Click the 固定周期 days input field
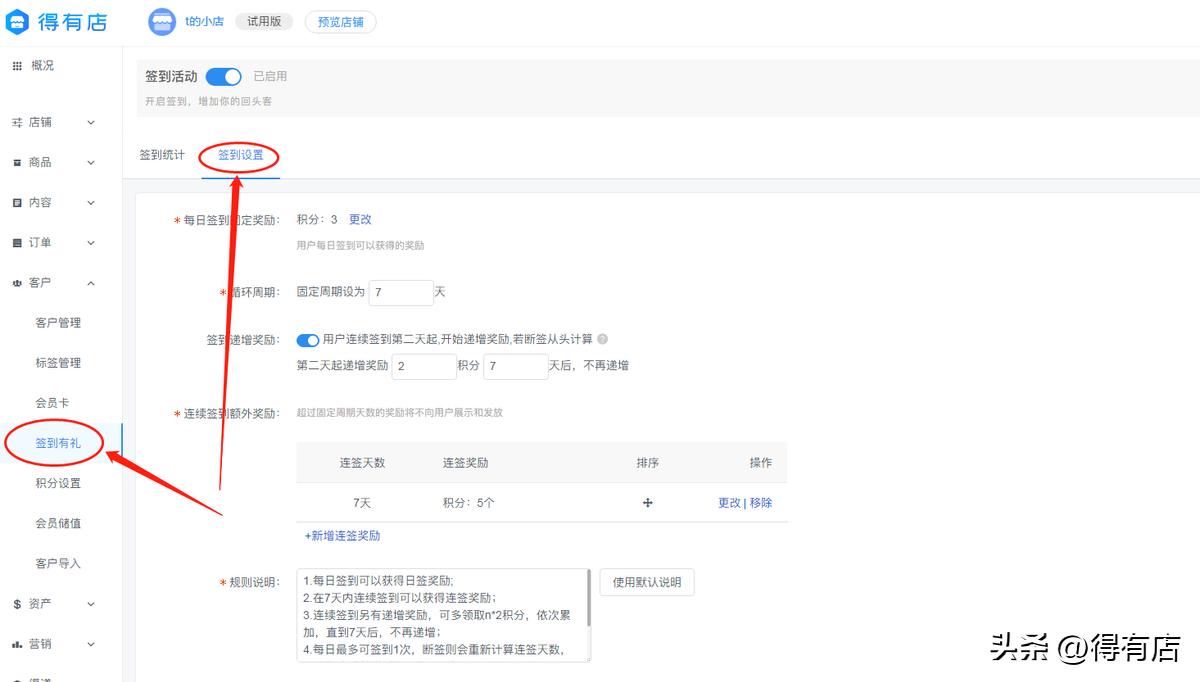This screenshot has width=1200, height=682. pyautogui.click(x=400, y=292)
